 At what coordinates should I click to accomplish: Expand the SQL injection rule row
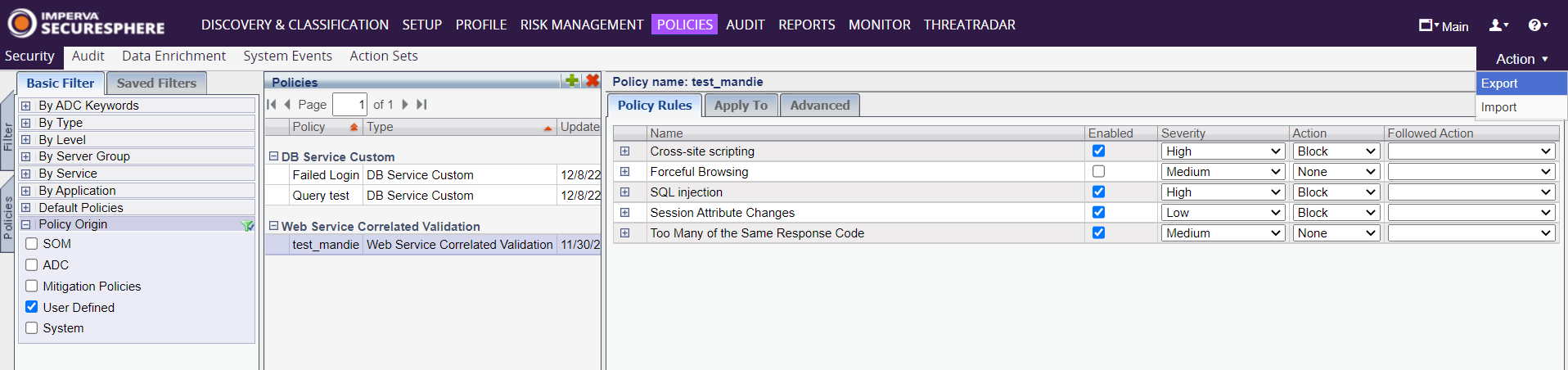click(624, 192)
